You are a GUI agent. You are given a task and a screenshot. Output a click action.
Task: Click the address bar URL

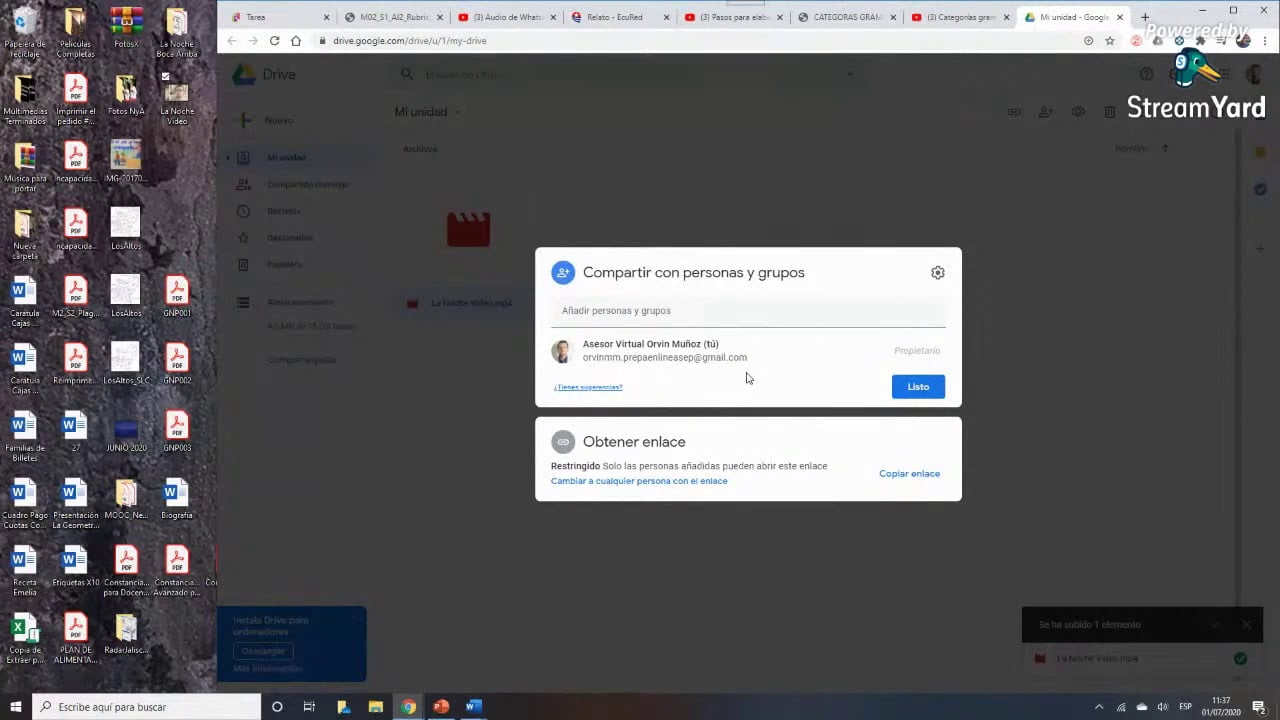409,41
